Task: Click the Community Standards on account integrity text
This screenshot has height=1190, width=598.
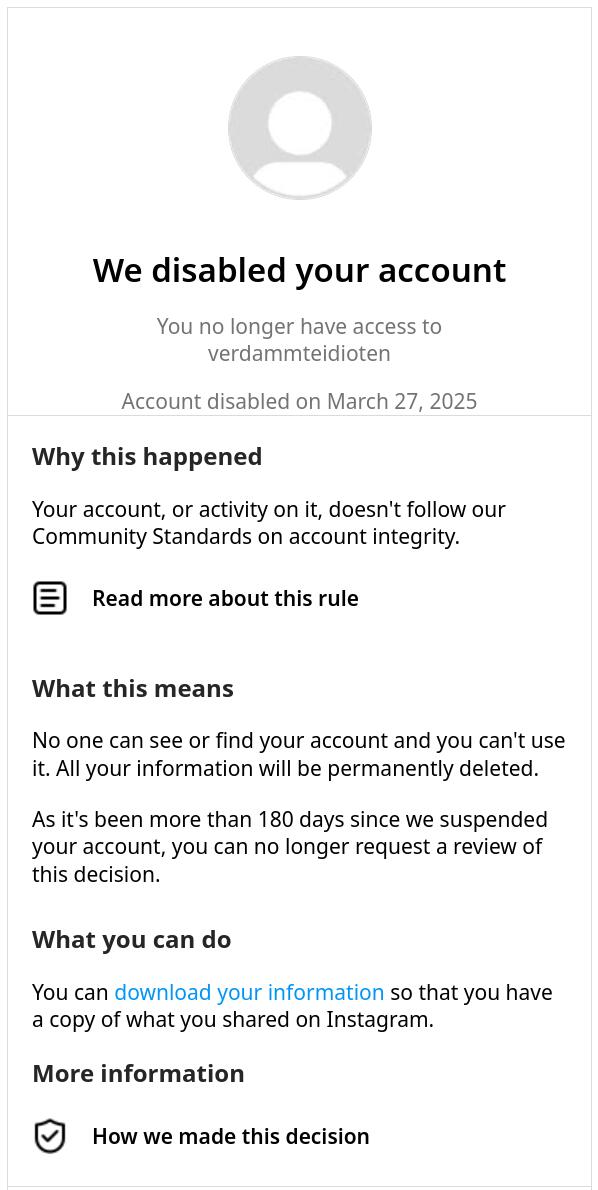Action: (245, 537)
